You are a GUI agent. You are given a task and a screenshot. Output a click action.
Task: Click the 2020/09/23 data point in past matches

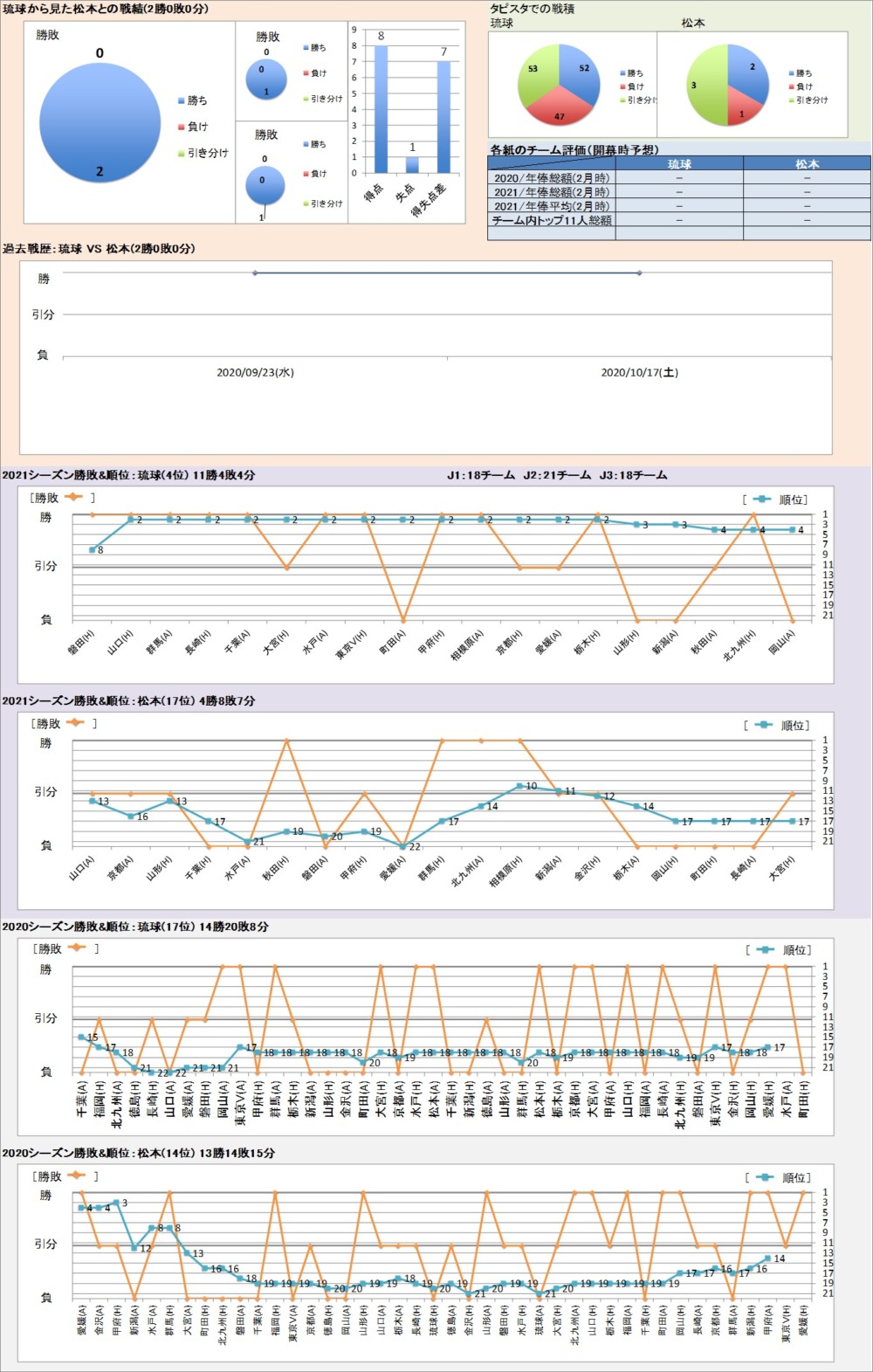(x=255, y=273)
